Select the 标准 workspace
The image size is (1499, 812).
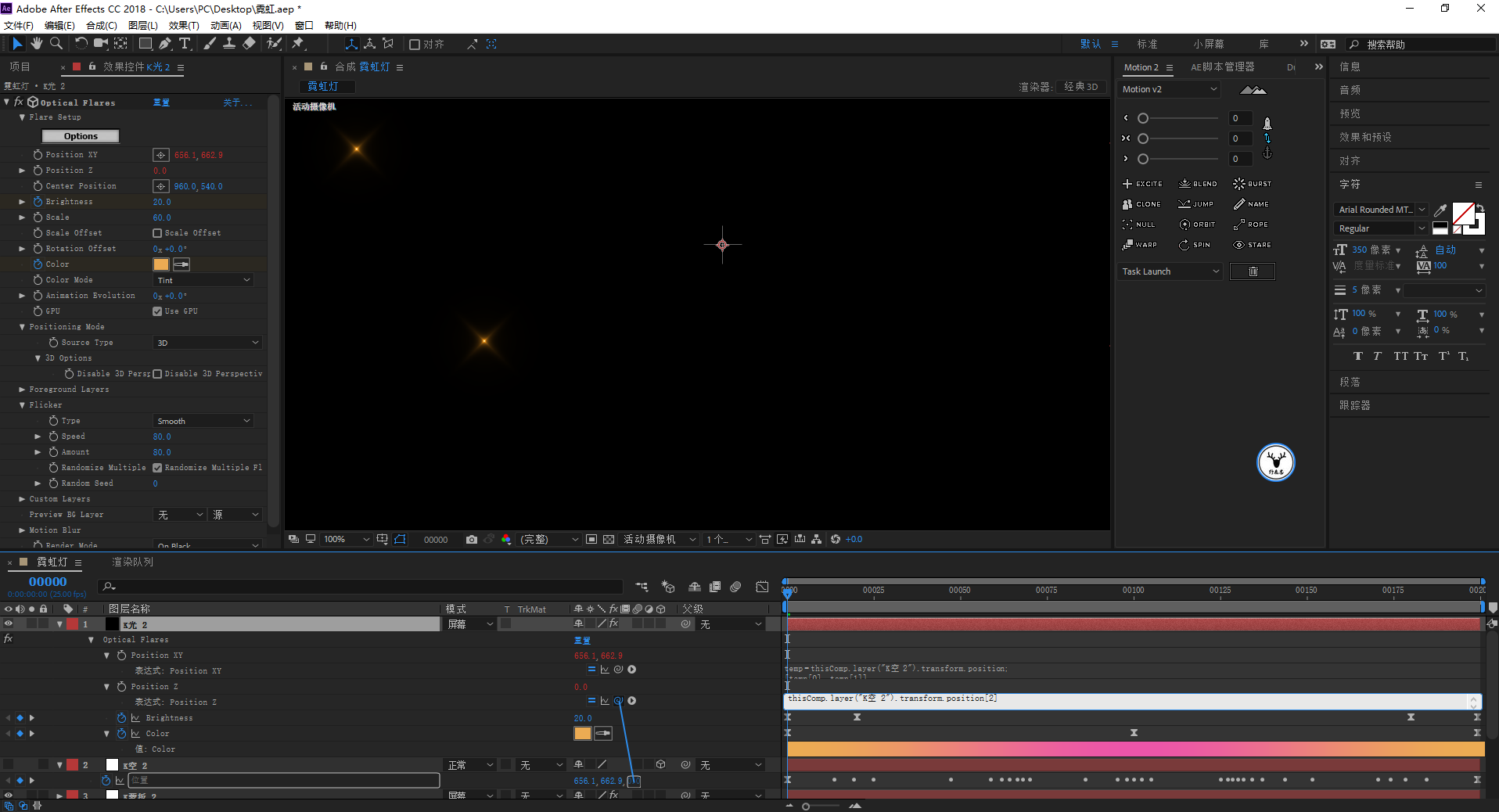click(x=1147, y=44)
